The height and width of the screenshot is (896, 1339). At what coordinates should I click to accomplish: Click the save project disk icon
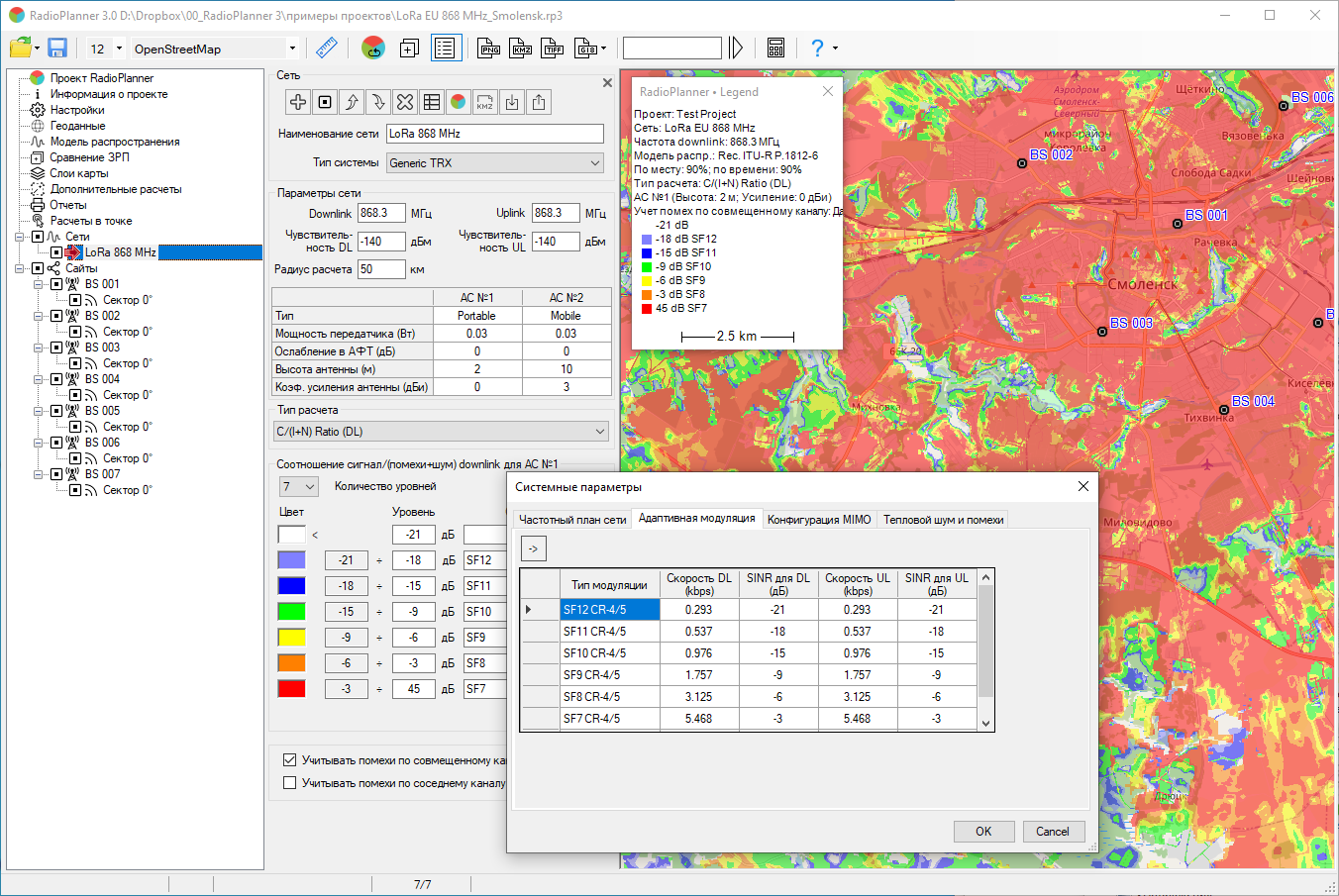[x=56, y=48]
